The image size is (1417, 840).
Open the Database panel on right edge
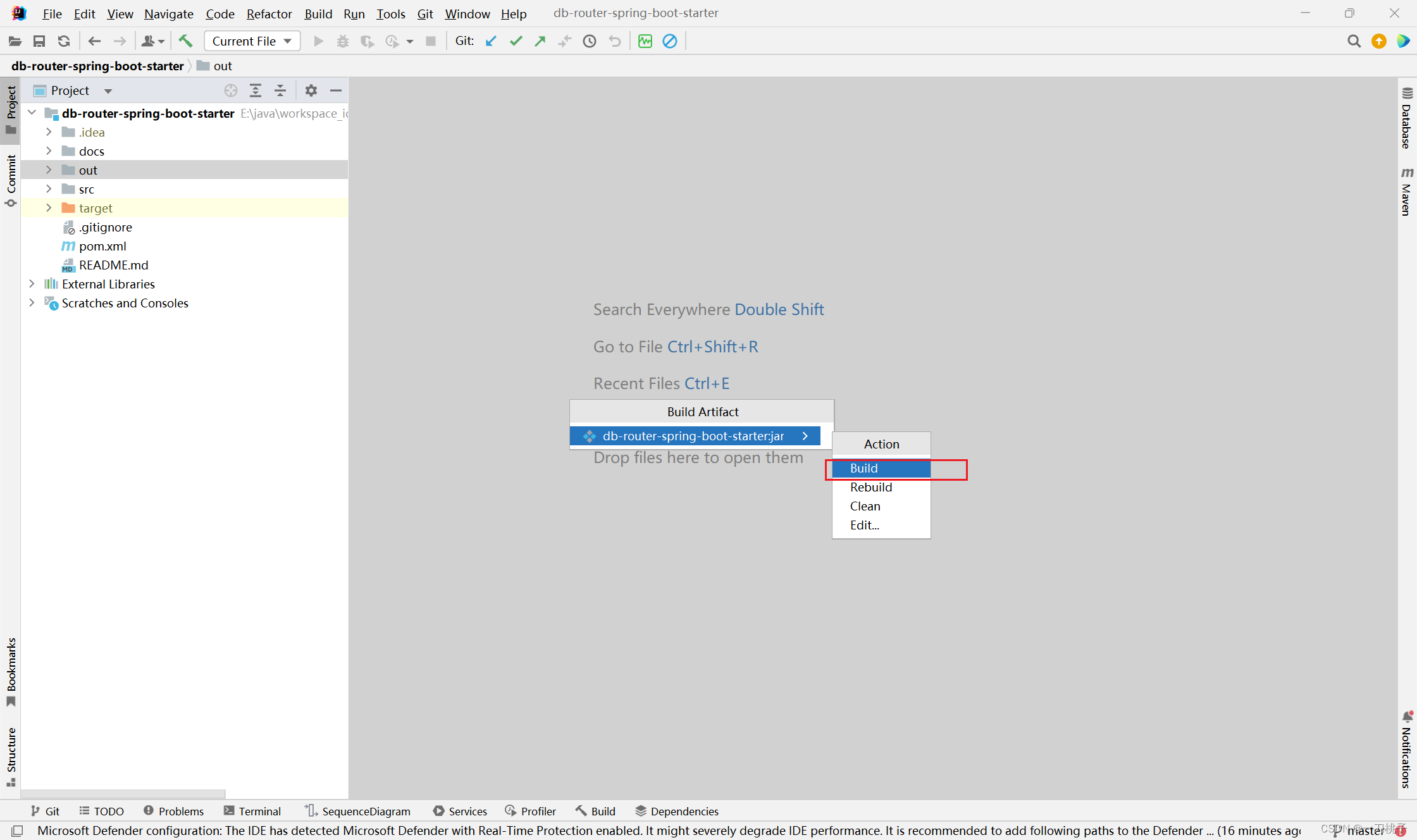(x=1408, y=123)
